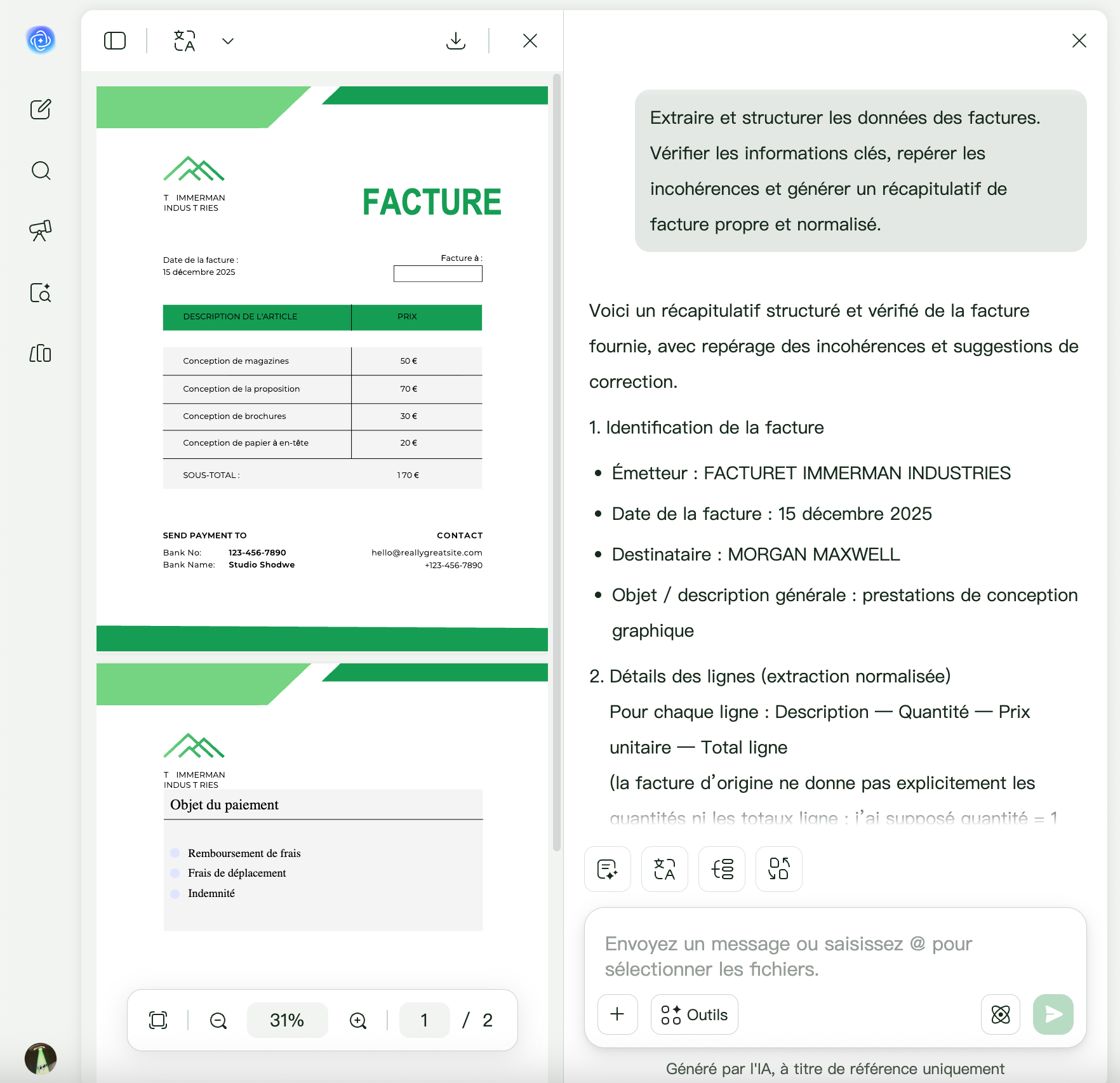The image size is (1120, 1083).
Task: Click the Objet du paiement heading
Action: [224, 804]
